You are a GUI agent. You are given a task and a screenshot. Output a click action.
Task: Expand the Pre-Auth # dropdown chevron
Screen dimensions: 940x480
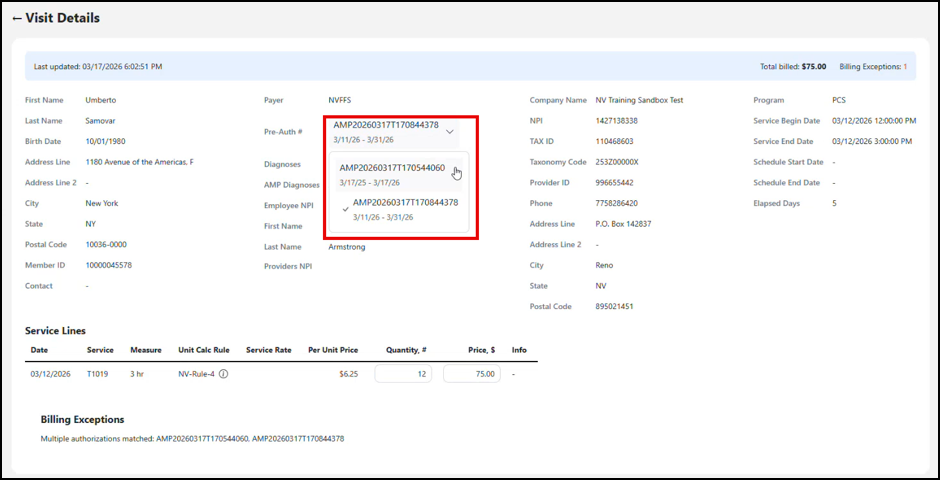(450, 131)
